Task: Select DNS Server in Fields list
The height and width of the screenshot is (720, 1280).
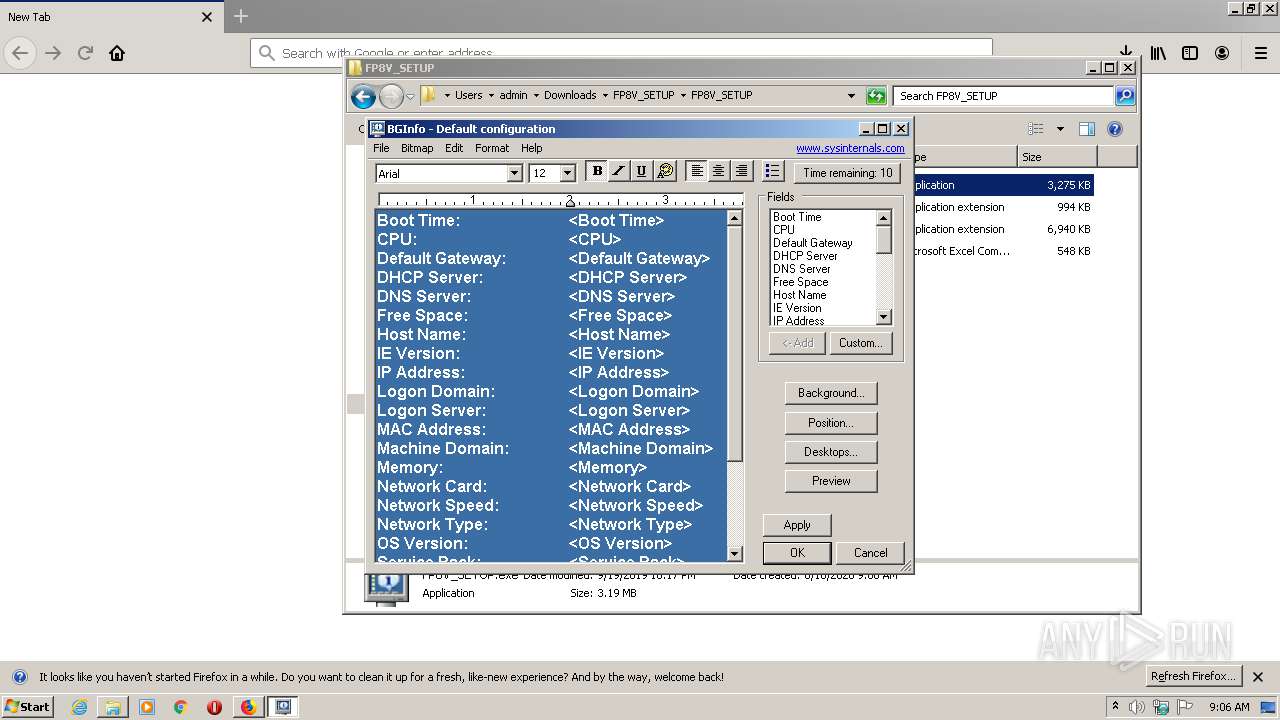Action: tap(802, 269)
